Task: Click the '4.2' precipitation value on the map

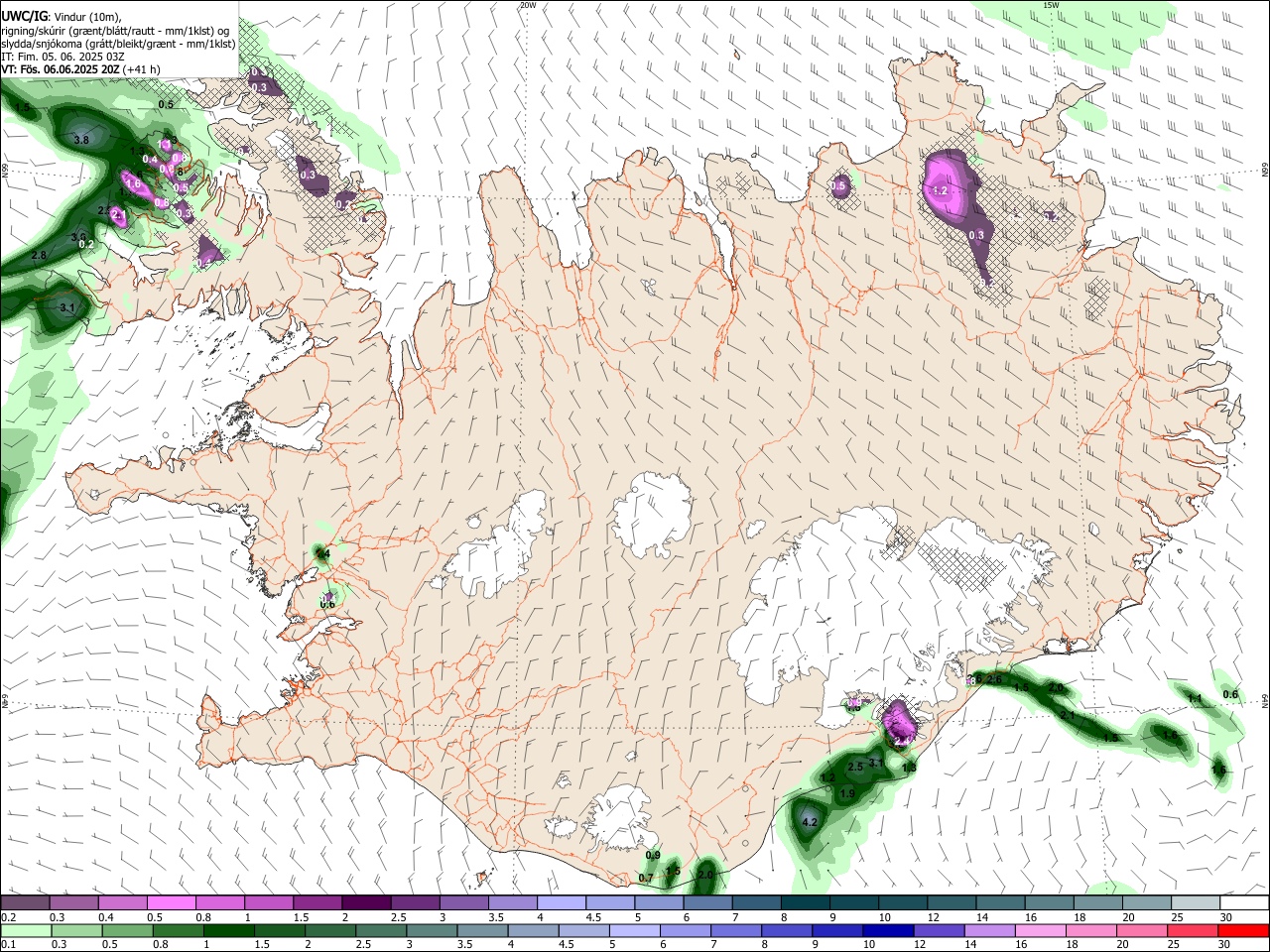Action: [809, 822]
